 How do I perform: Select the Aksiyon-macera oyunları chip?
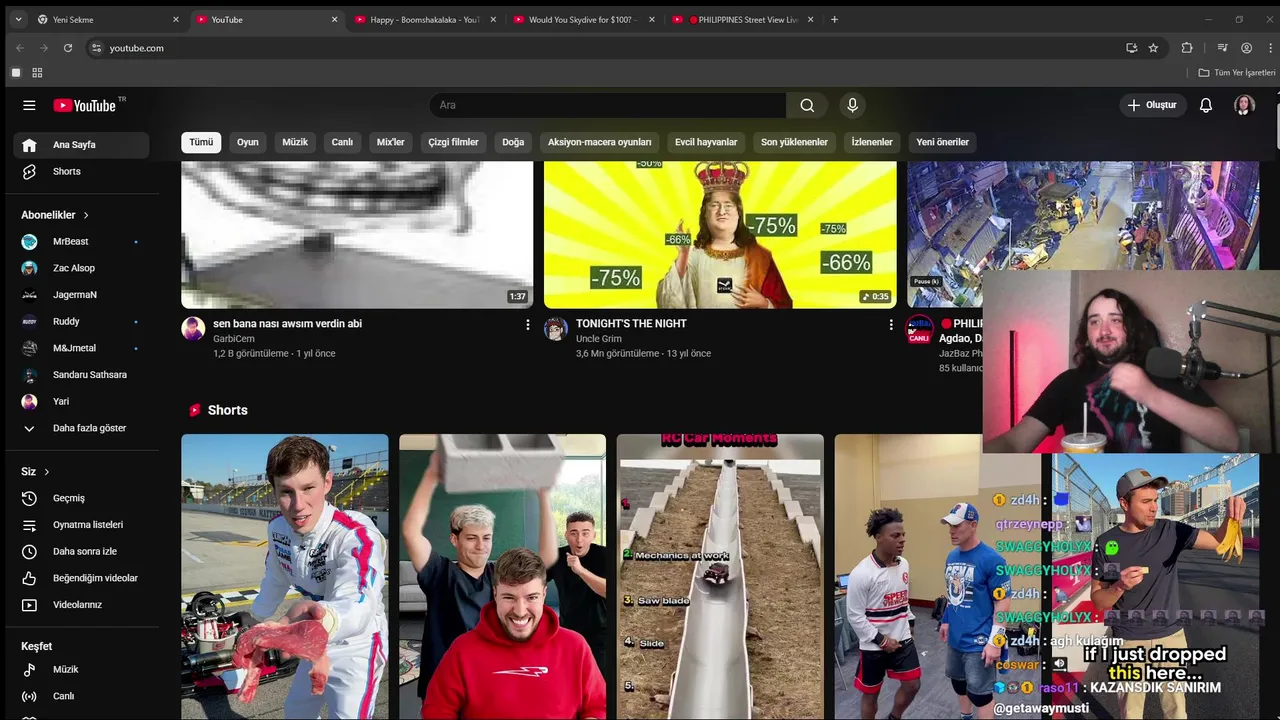point(599,142)
